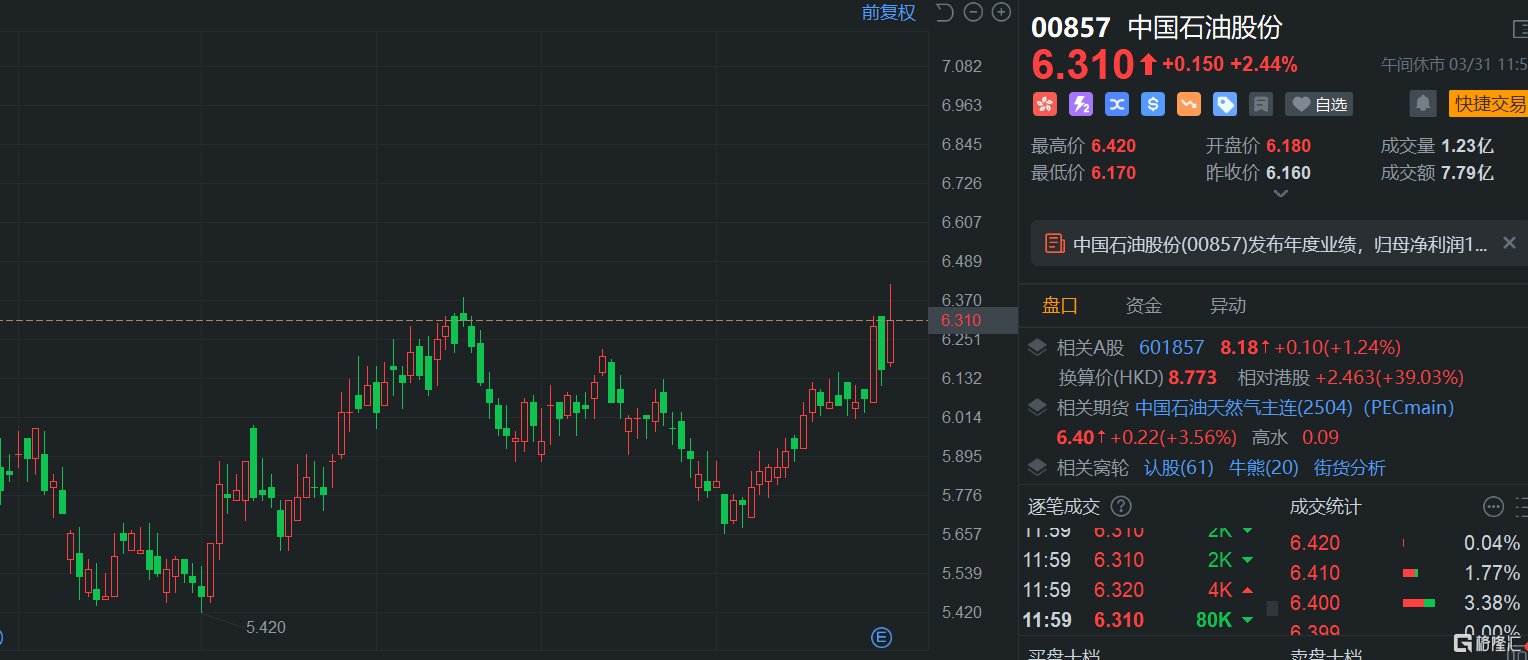Switch to the 资金 tab
The width and height of the screenshot is (1528, 660).
(1144, 306)
